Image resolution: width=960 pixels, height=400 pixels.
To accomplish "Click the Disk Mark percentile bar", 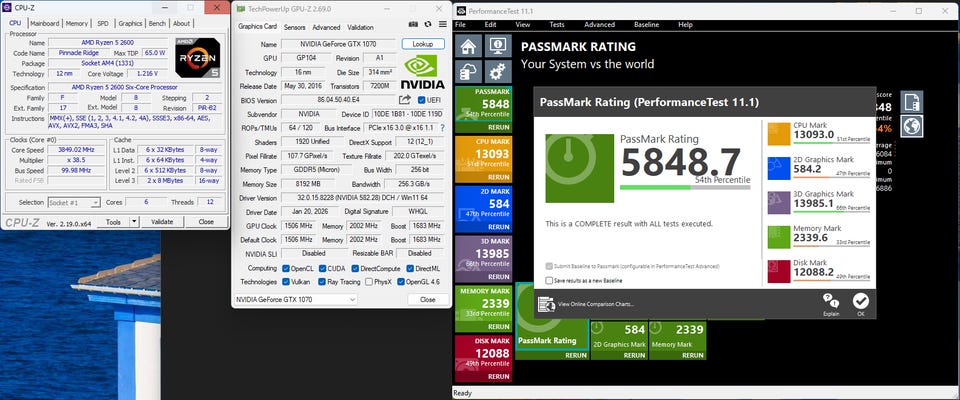I will [831, 281].
